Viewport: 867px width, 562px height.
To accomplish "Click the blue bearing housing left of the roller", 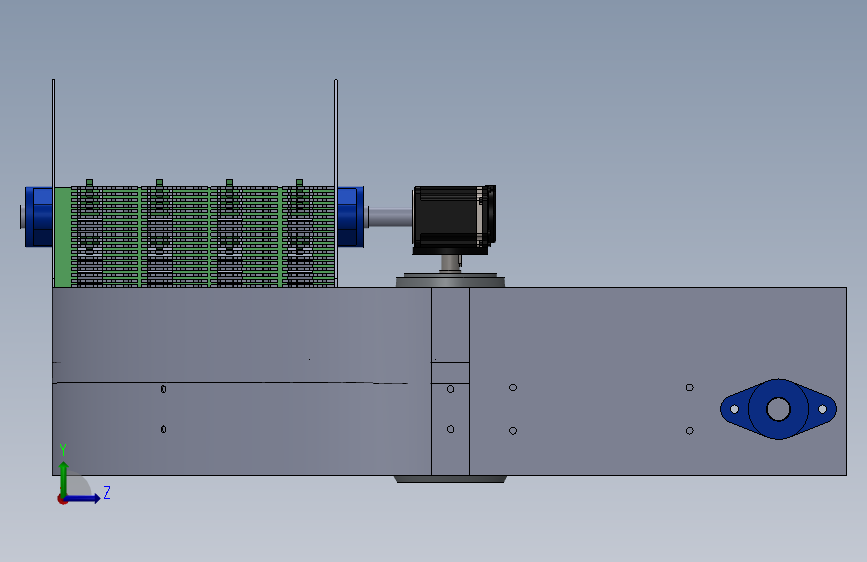I will tap(39, 217).
